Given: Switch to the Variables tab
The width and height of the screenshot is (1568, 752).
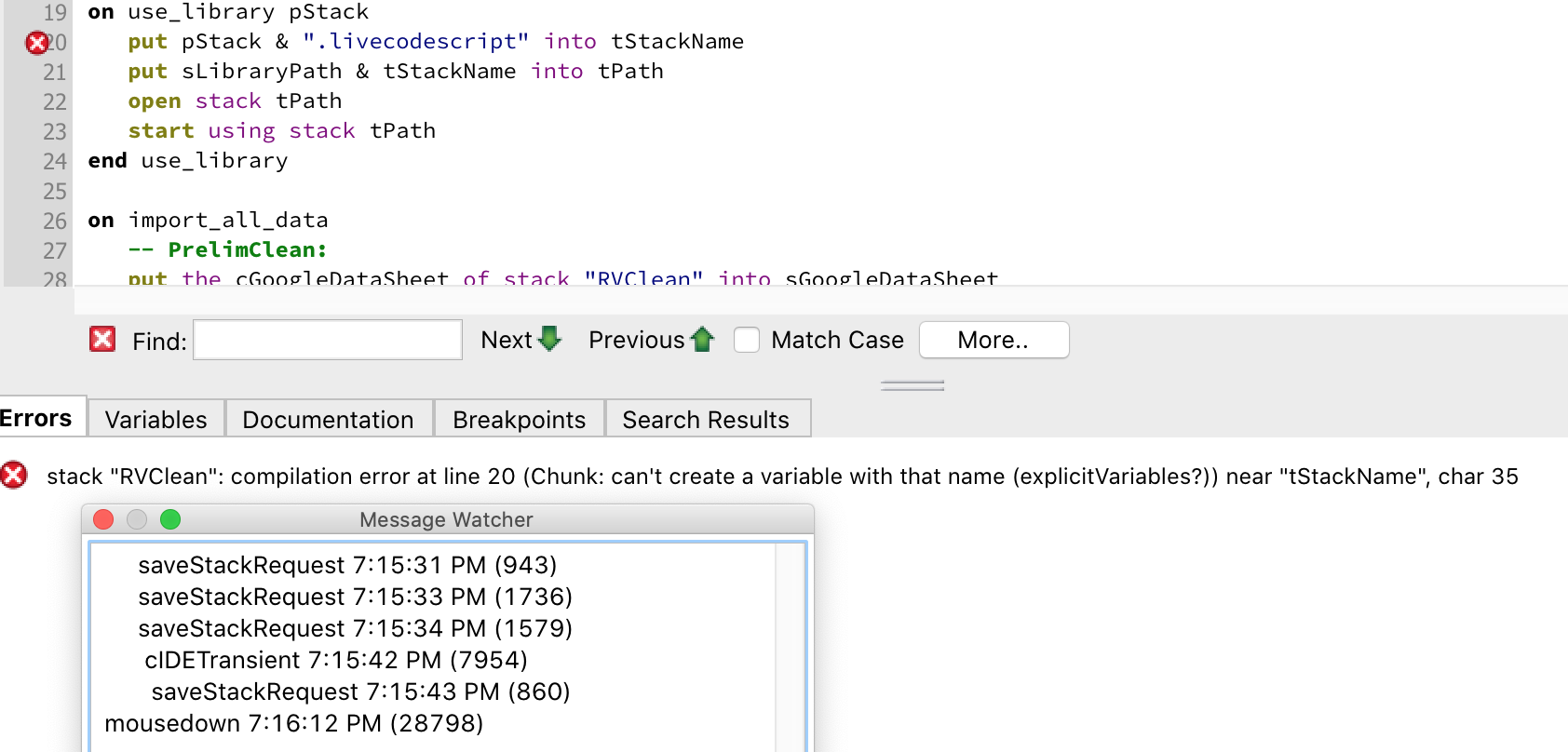Looking at the screenshot, I should pyautogui.click(x=155, y=420).
